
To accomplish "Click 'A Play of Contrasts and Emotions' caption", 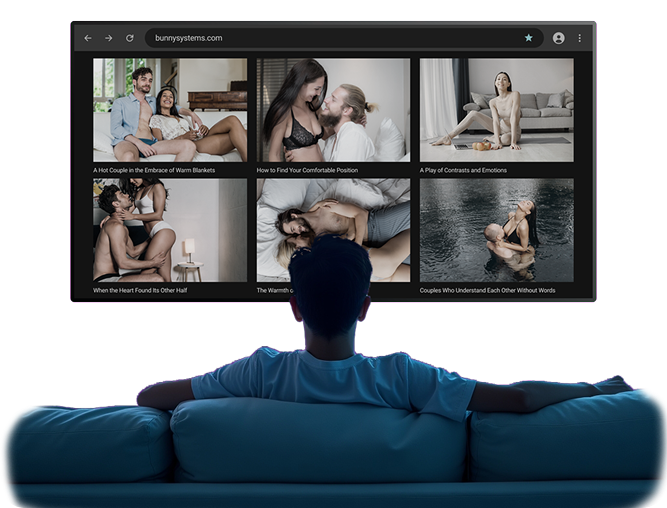I will pos(463,170).
